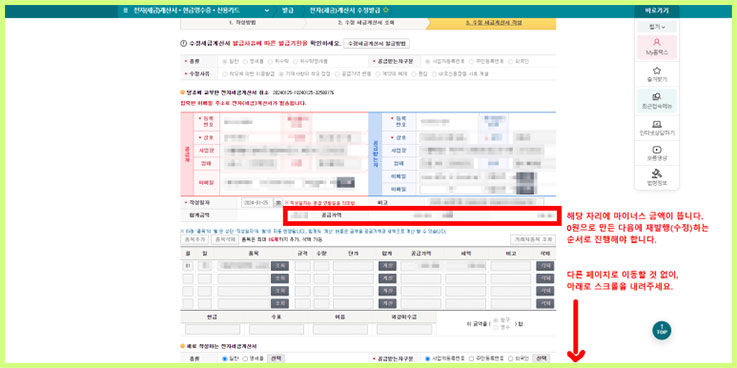Select 일반 in the bottom 종류 row
Screen dimensions: 737x368
coord(224,359)
